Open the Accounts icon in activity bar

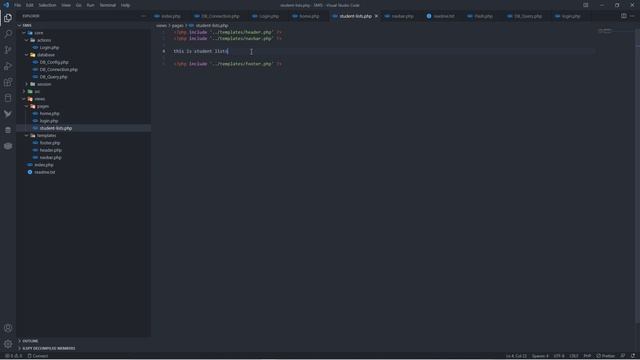pos(8,328)
